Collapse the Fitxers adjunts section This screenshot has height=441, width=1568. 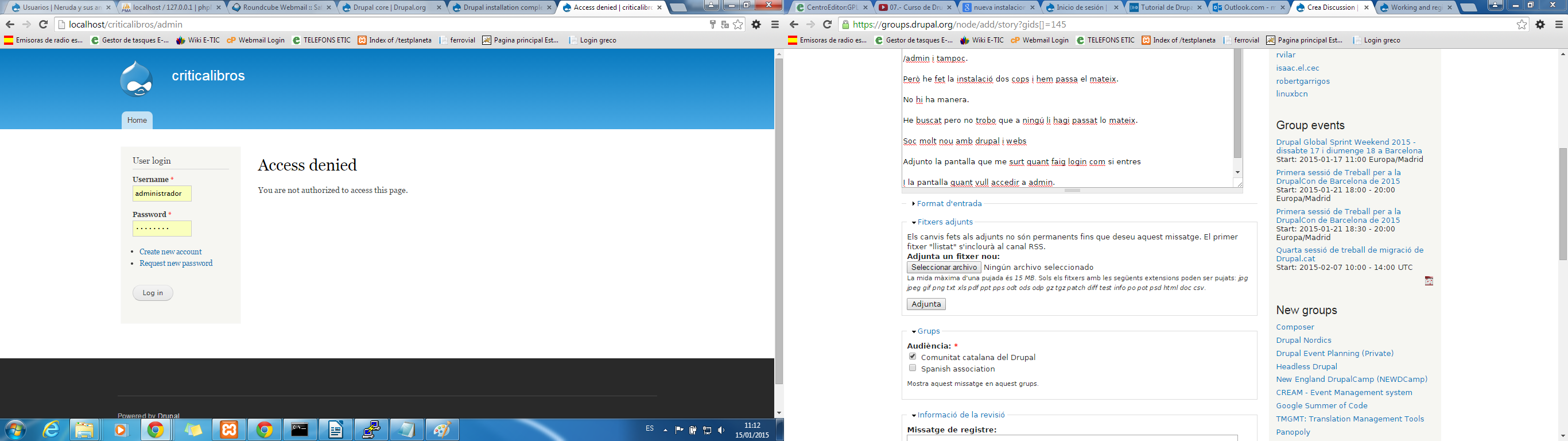coord(945,222)
